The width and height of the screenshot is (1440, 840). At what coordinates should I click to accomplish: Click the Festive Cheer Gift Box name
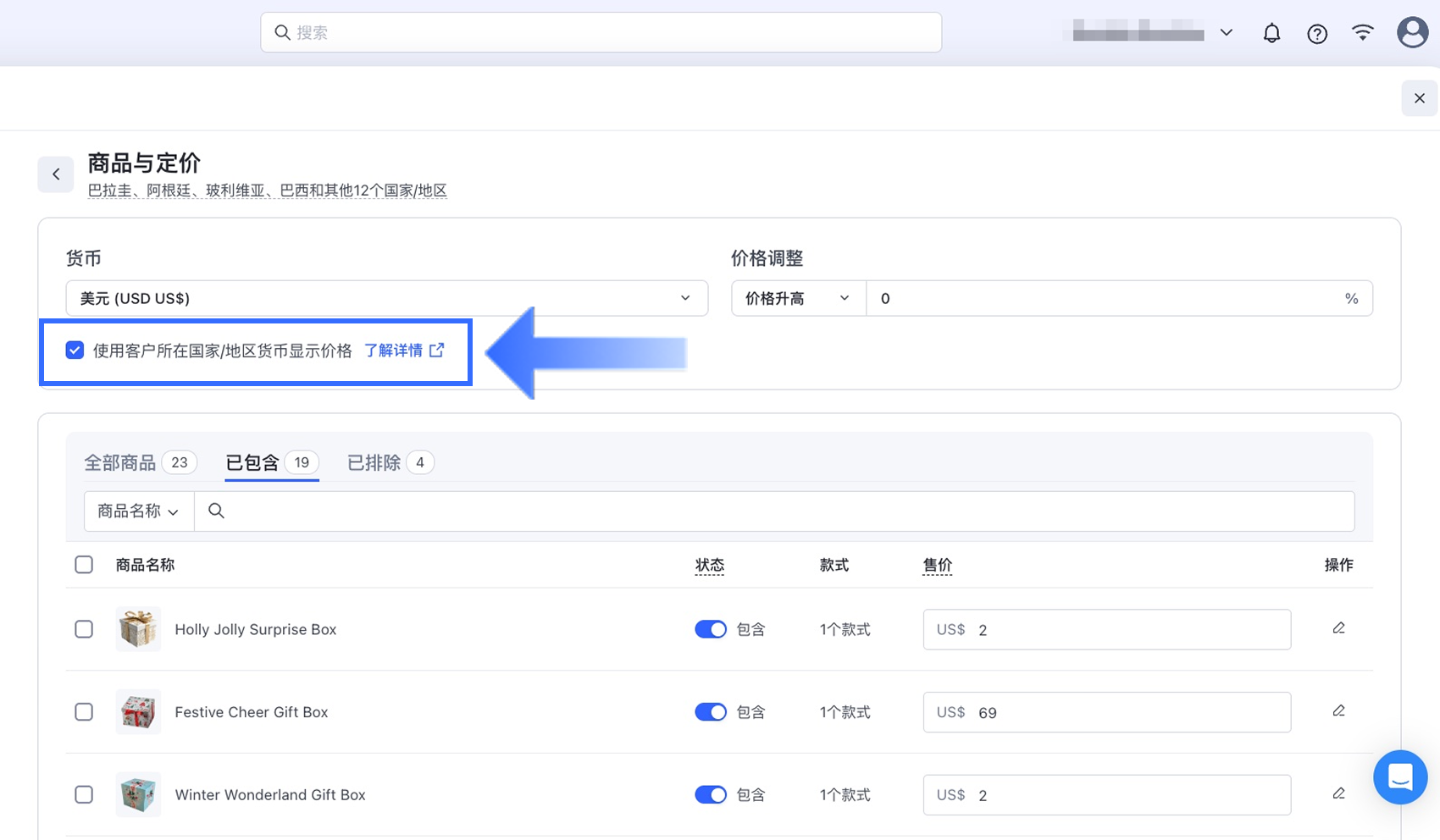[252, 712]
